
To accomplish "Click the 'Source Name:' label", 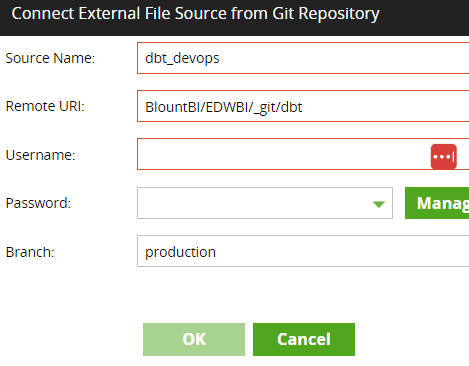I will click(x=50, y=58).
